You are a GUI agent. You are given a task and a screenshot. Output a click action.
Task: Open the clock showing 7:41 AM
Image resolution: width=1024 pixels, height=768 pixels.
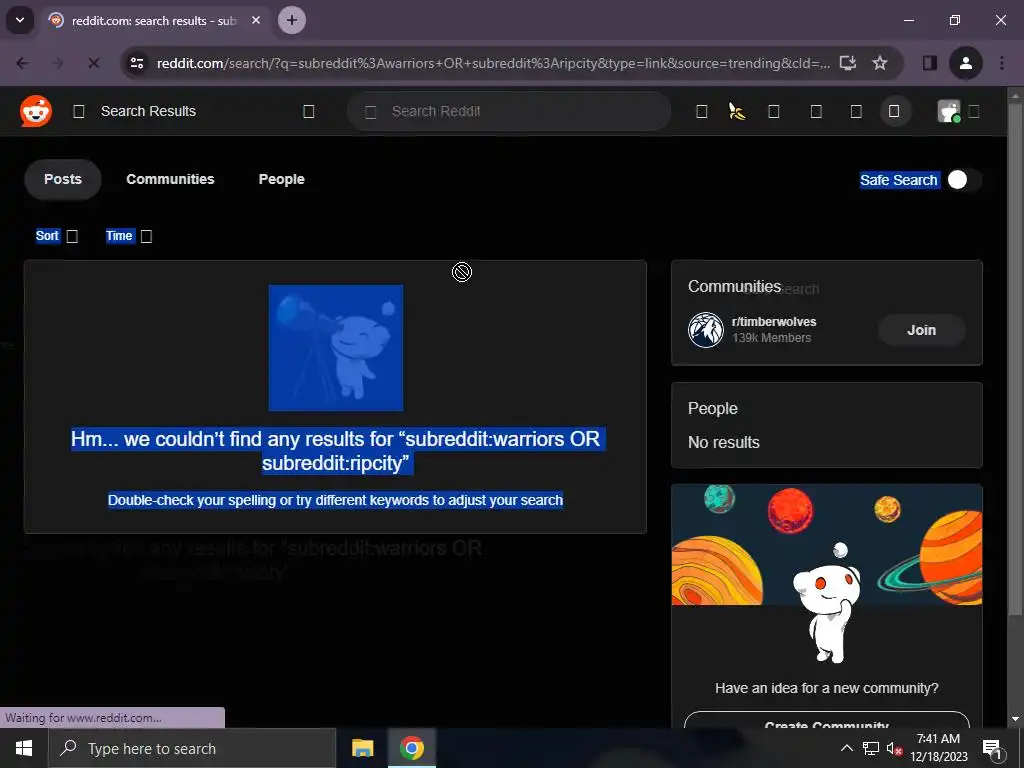click(938, 748)
